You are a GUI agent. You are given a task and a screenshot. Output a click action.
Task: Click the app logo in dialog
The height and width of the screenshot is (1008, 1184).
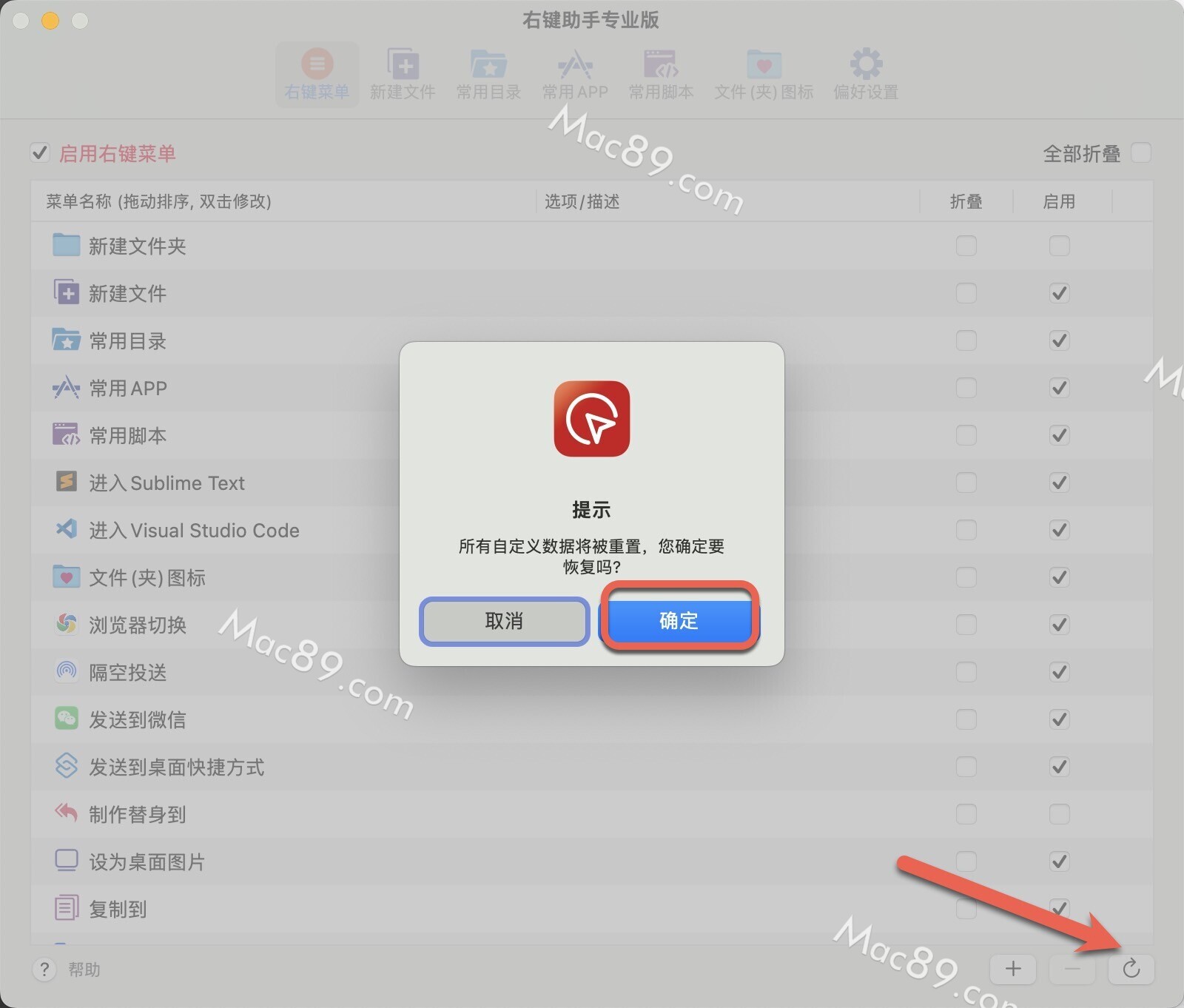click(x=592, y=419)
